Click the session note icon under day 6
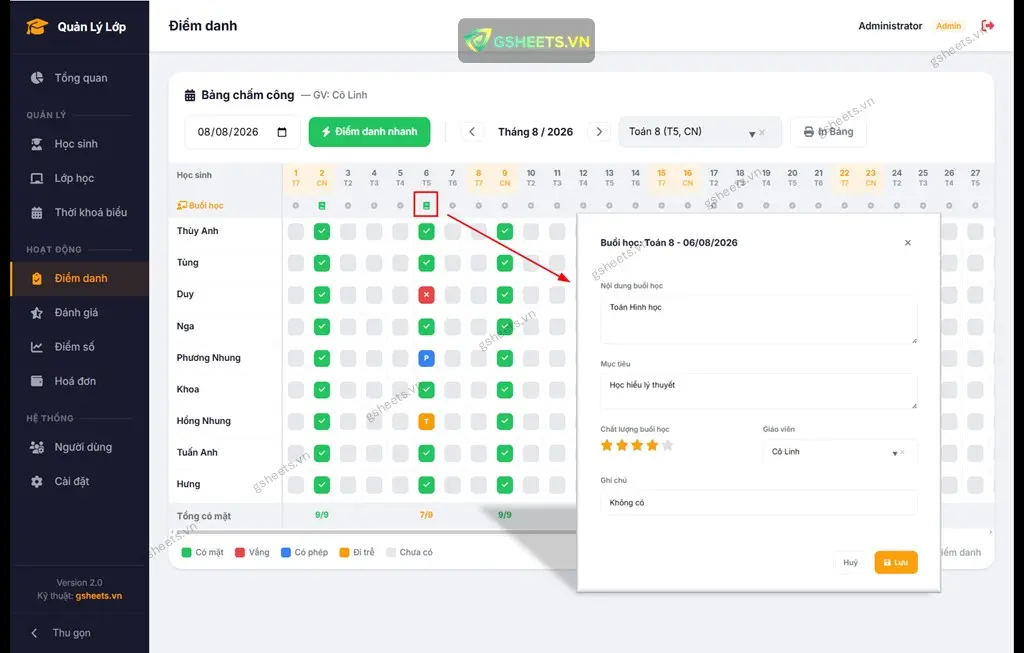Viewport: 1024px width, 653px height. point(426,206)
